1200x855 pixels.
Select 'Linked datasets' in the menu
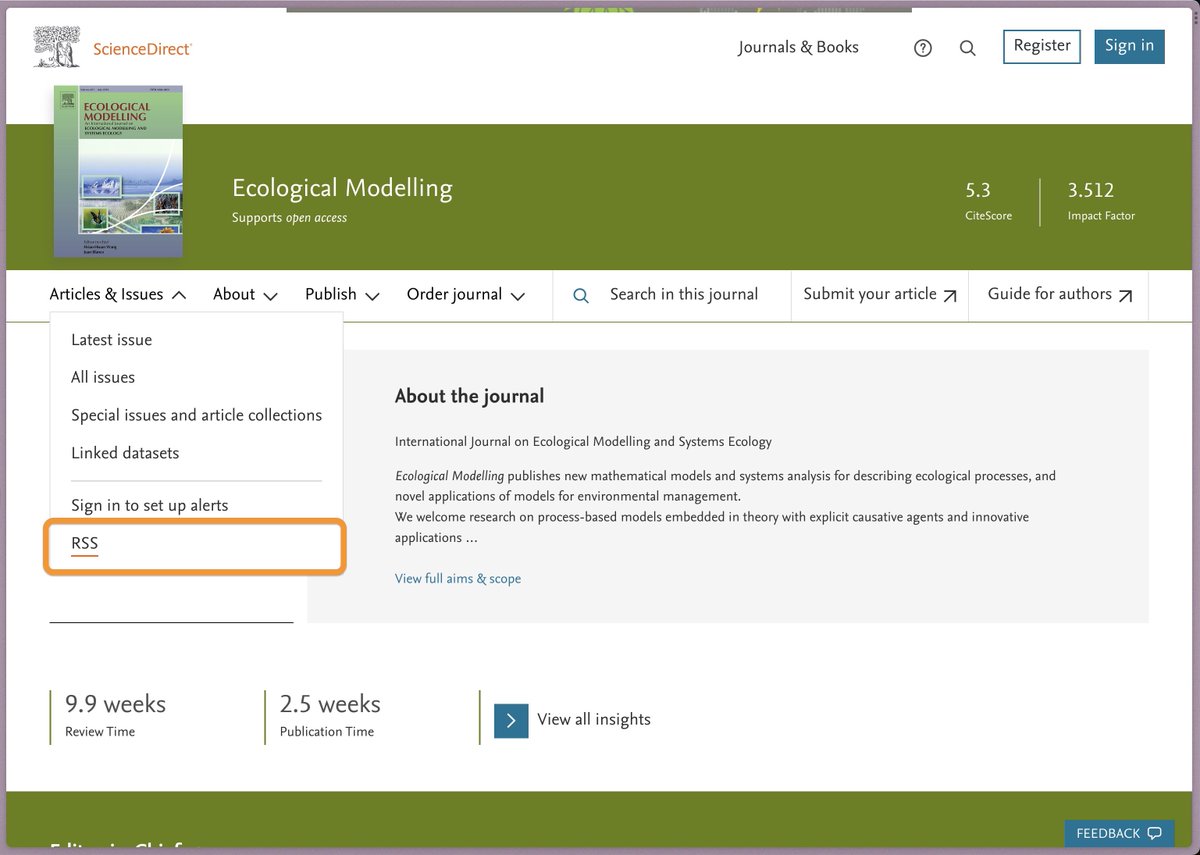125,452
